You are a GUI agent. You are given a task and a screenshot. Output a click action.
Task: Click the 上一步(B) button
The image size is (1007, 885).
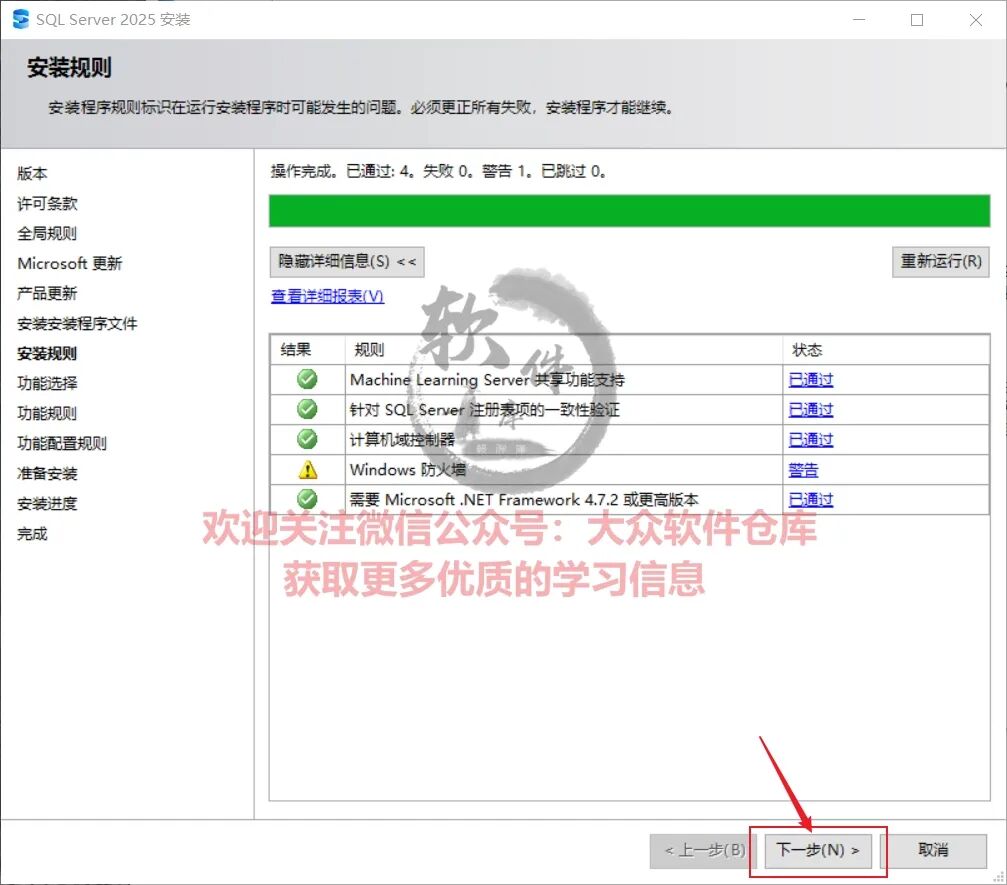pos(705,850)
